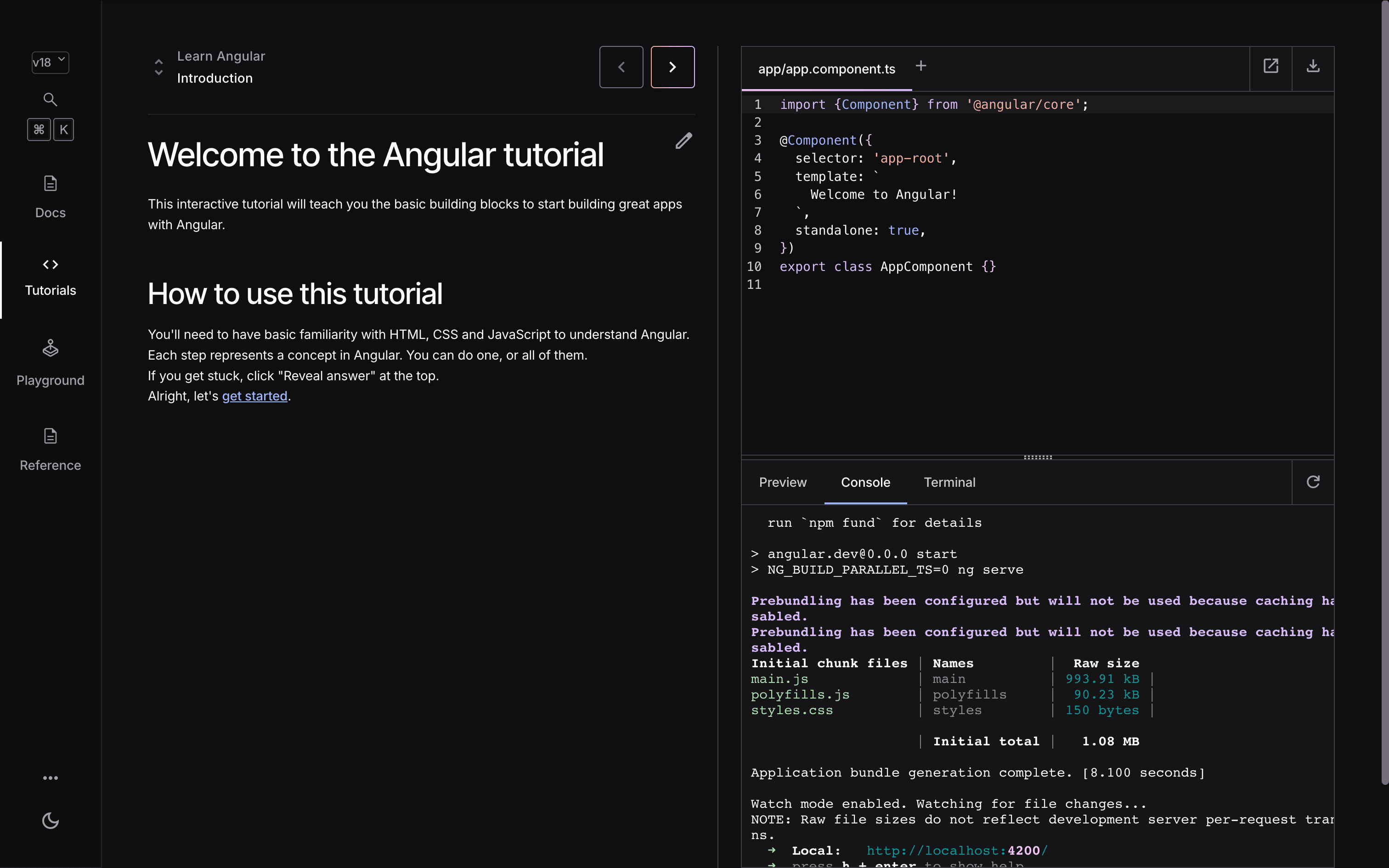Open the Playground section icon
Viewport: 1389px width, 868px height.
[50, 348]
